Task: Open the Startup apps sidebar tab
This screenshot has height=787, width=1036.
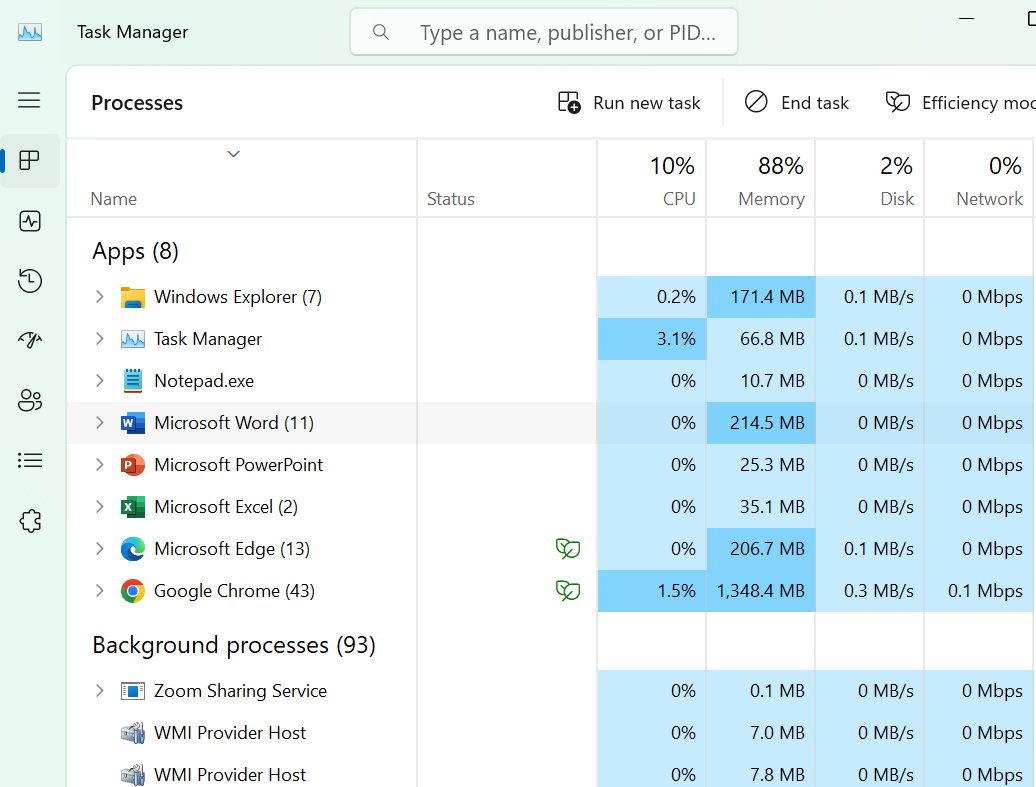Action: click(x=30, y=340)
